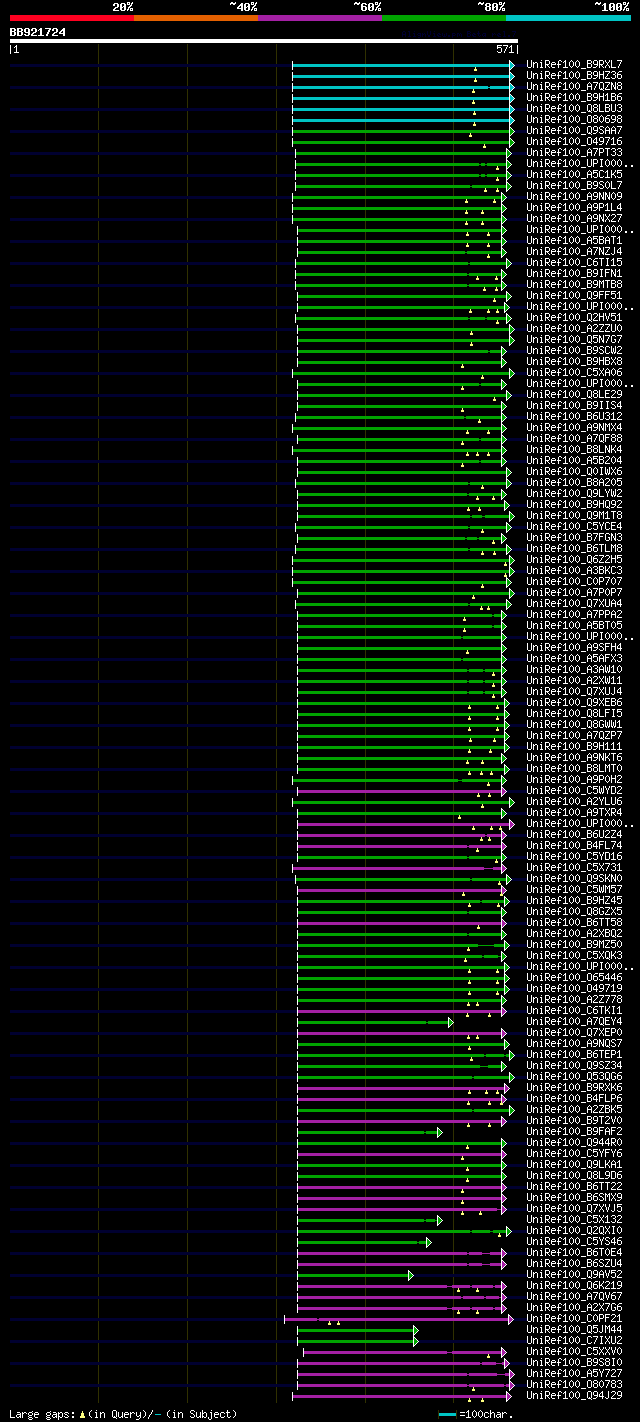Click the UniRef100_Q9FF51 entry
This screenshot has width=640, height=1422.
[574, 295]
